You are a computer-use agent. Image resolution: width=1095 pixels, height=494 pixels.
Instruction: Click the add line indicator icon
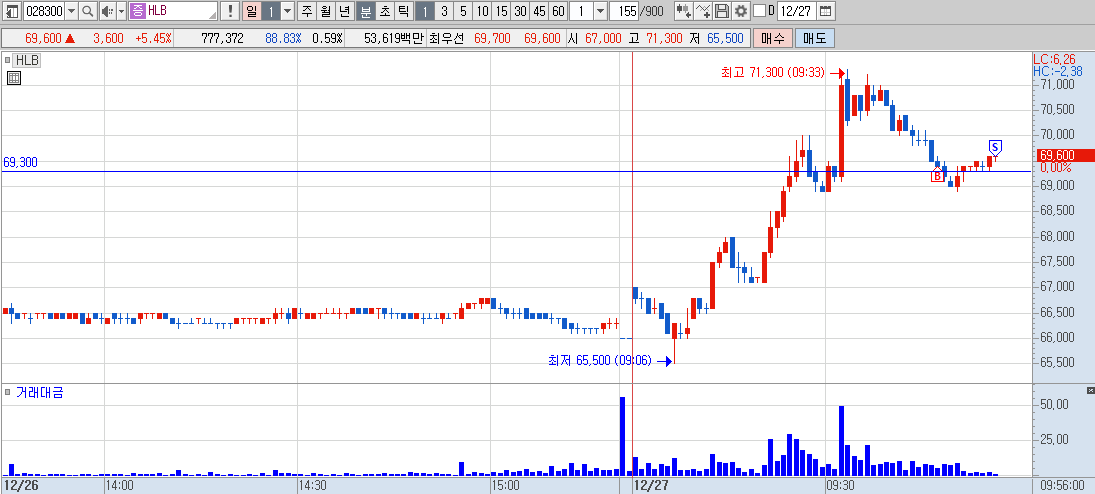click(703, 10)
